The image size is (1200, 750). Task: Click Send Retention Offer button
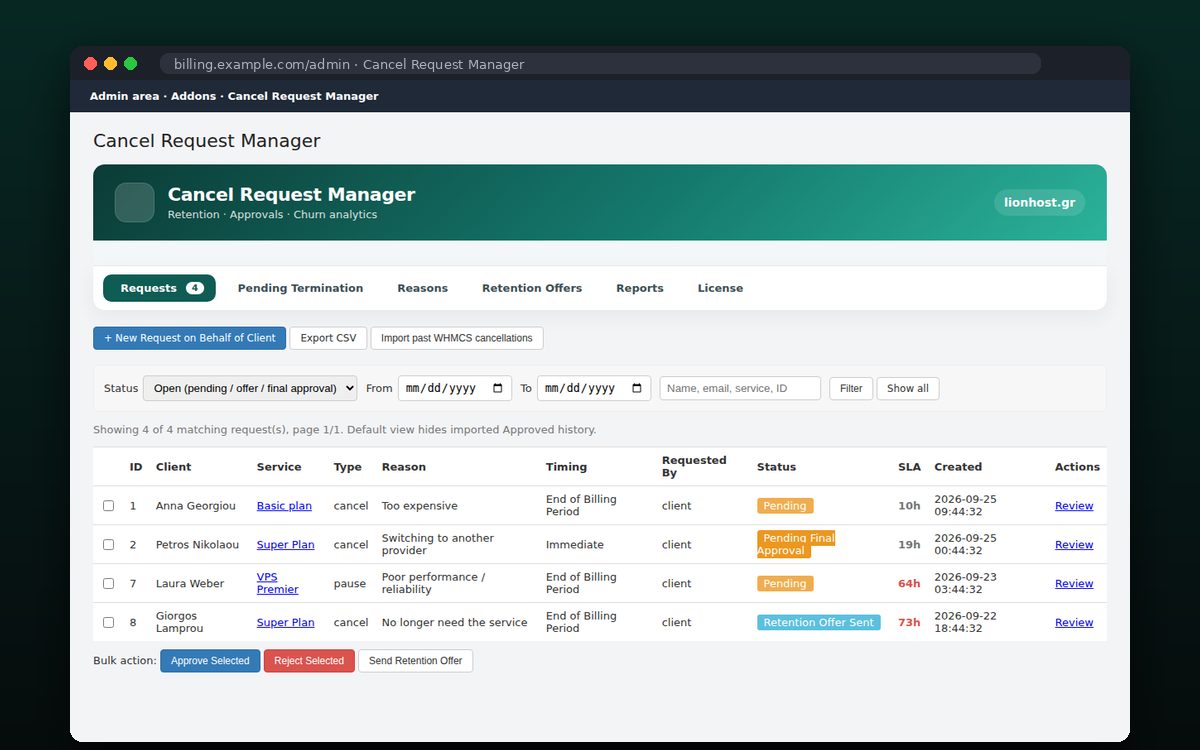[415, 661]
